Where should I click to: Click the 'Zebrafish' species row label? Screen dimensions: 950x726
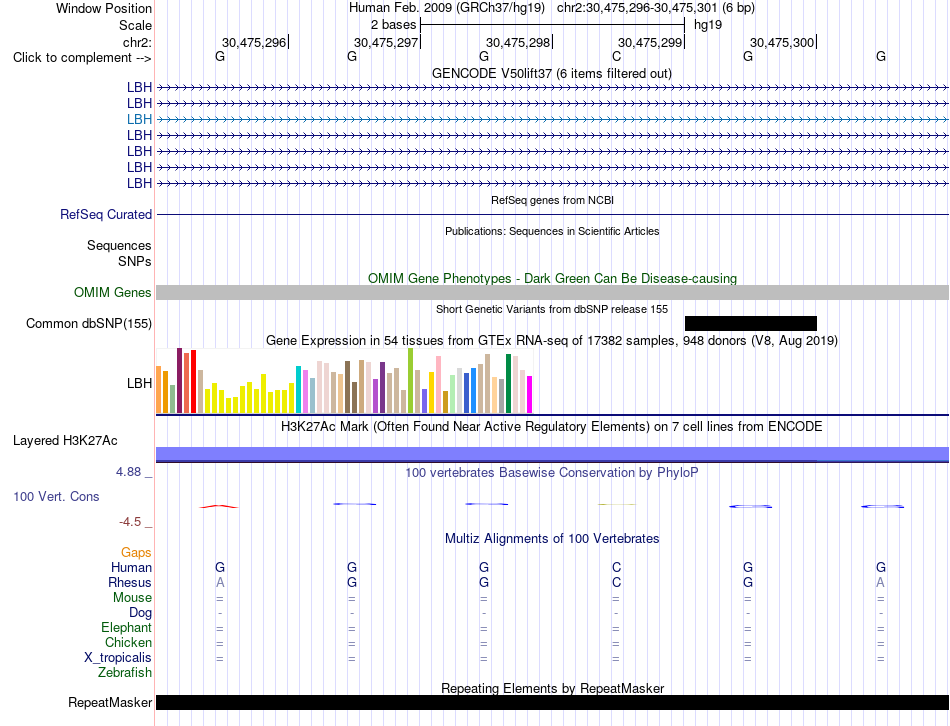click(x=125, y=672)
